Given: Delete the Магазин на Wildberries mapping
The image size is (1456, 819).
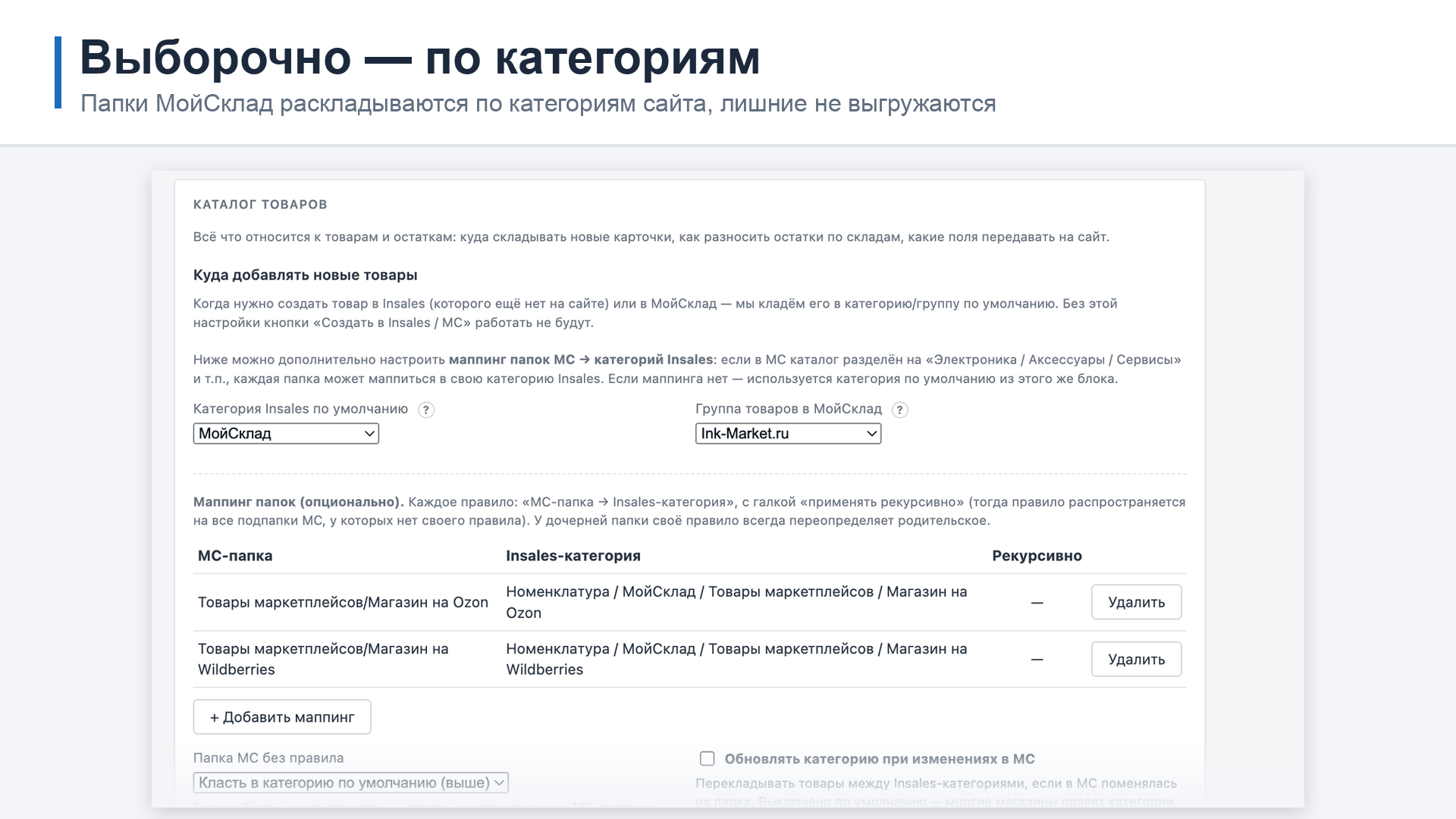Looking at the screenshot, I should coord(1136,659).
